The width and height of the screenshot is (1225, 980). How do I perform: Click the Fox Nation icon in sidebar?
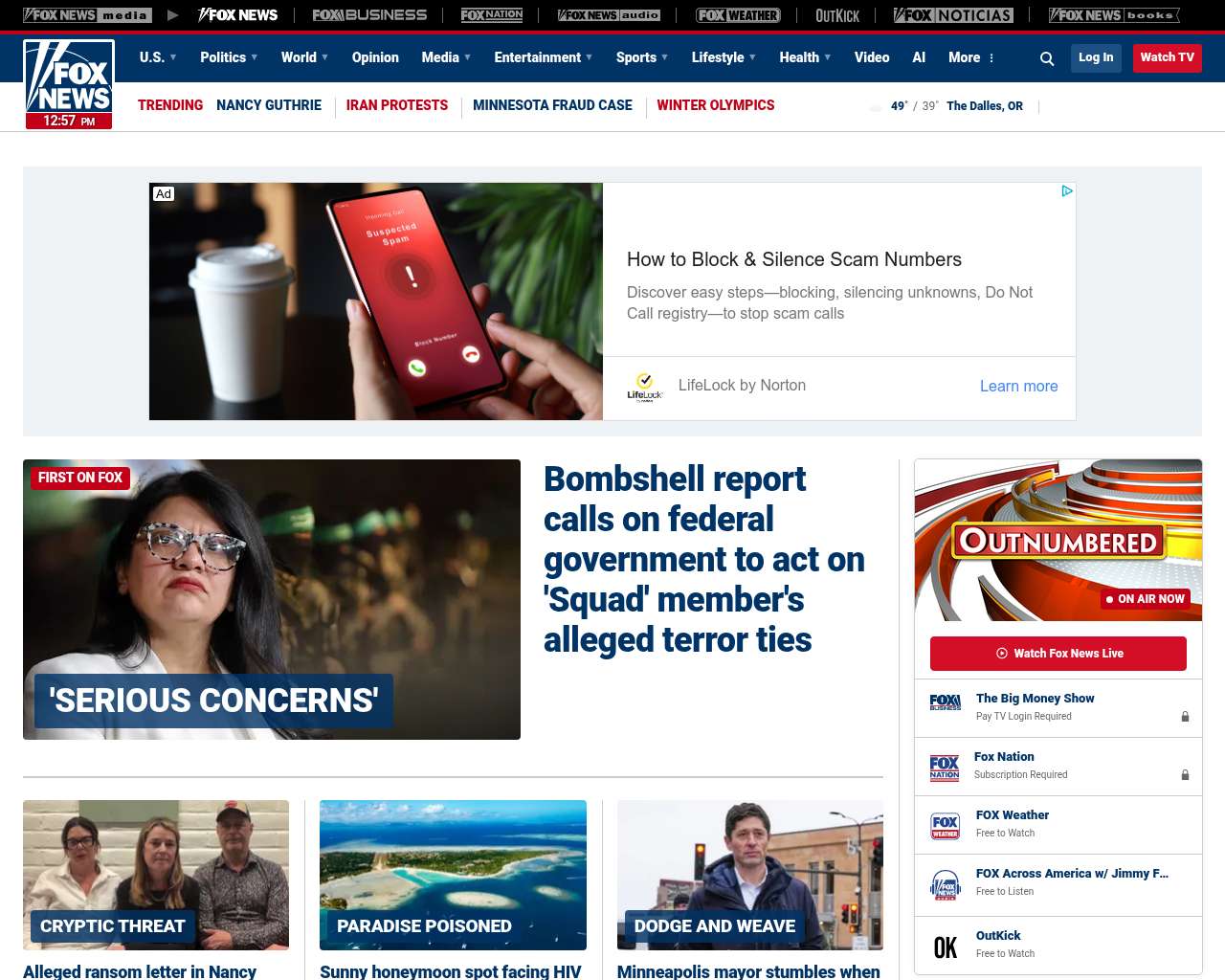[x=945, y=767]
